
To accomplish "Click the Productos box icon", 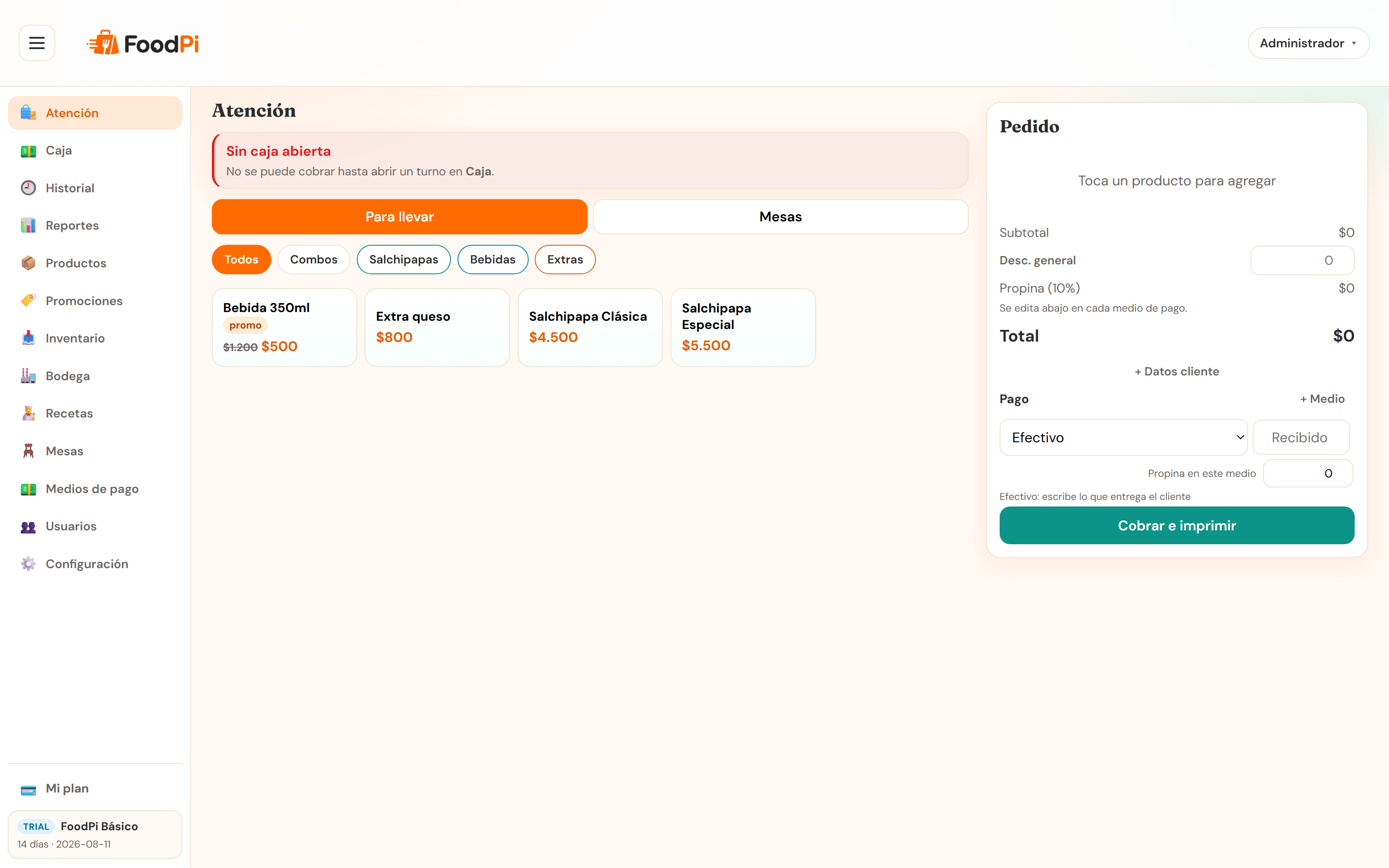I will click(x=28, y=263).
